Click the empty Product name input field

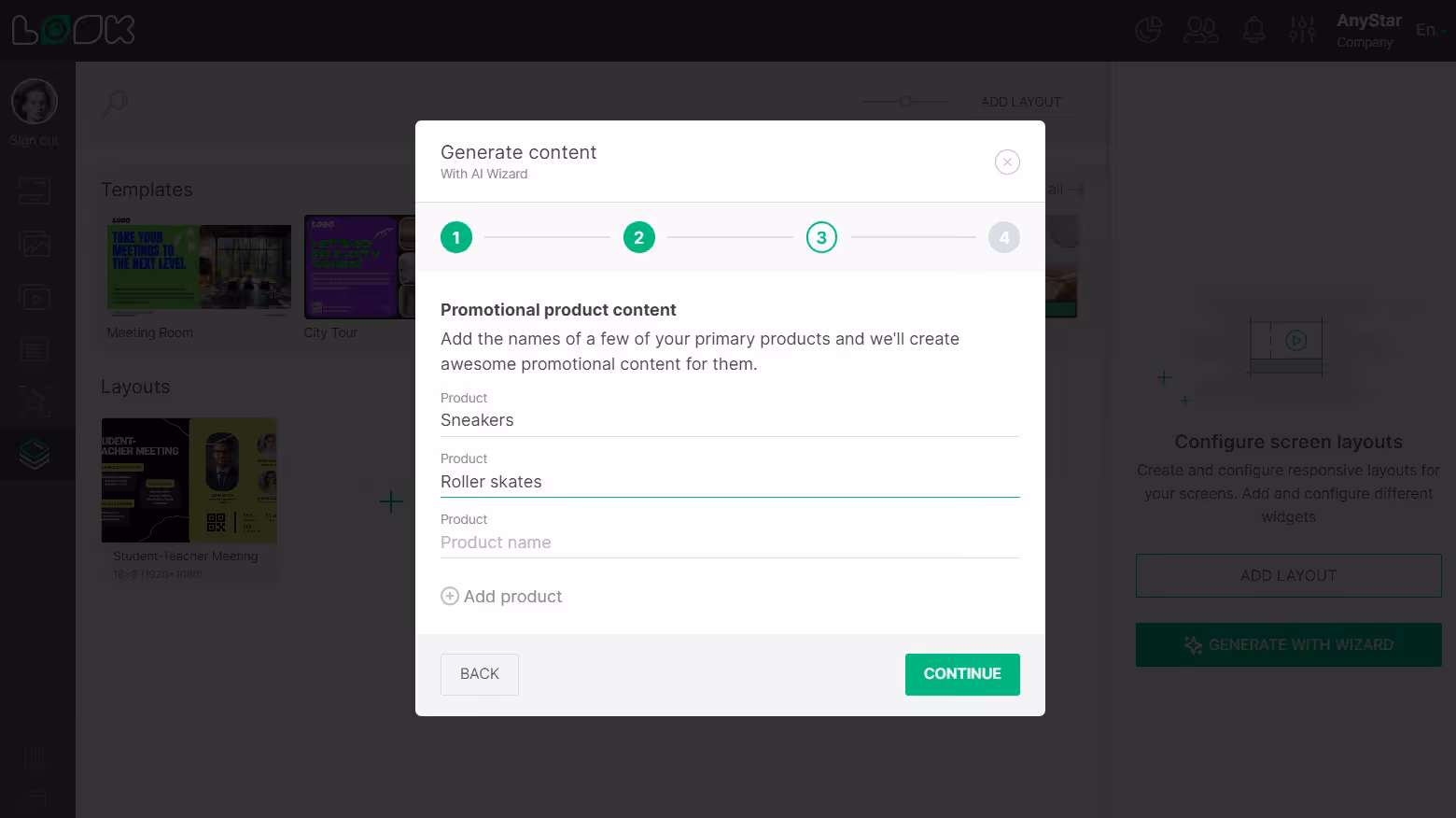pyautogui.click(x=730, y=542)
